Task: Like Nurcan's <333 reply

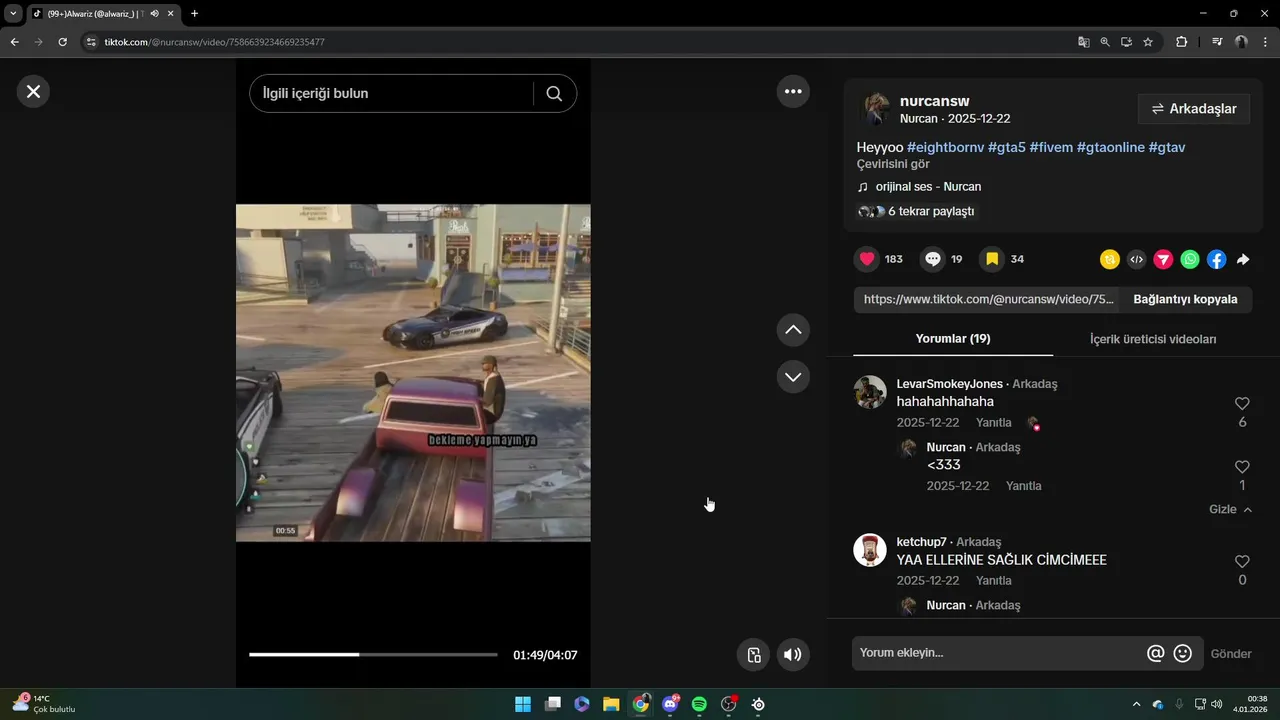Action: point(1242,467)
